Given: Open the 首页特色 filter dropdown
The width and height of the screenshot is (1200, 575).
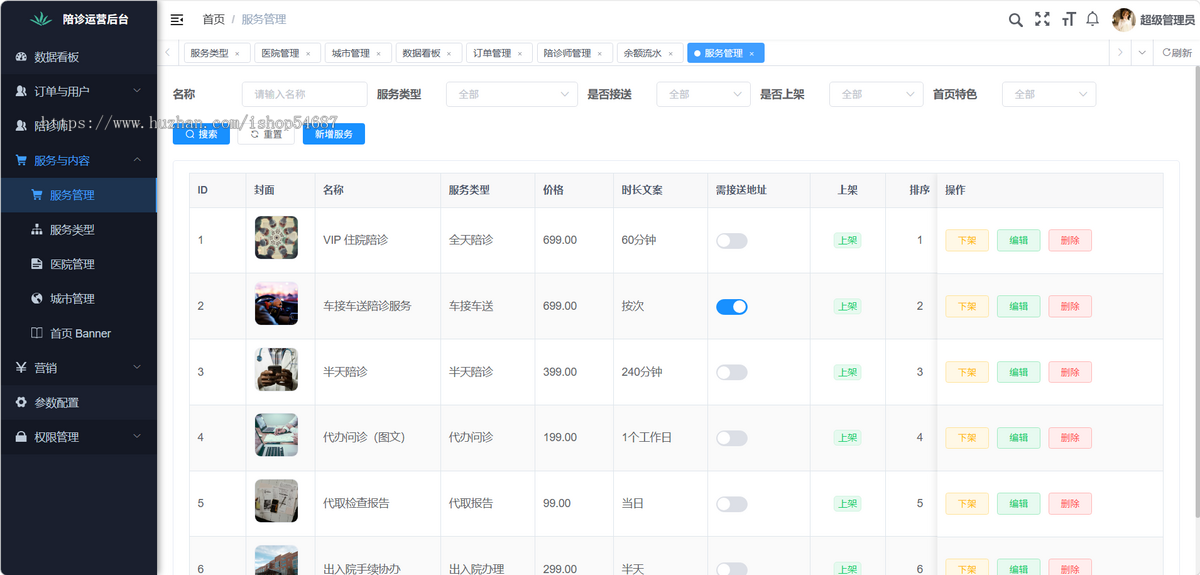Looking at the screenshot, I should click(x=1049, y=94).
